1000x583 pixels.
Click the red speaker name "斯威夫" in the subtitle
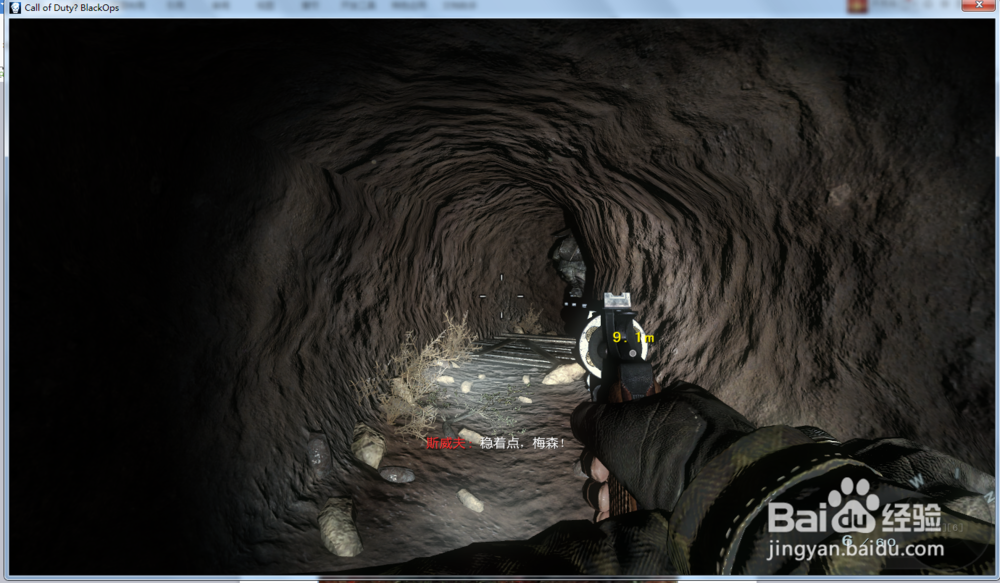(446, 443)
